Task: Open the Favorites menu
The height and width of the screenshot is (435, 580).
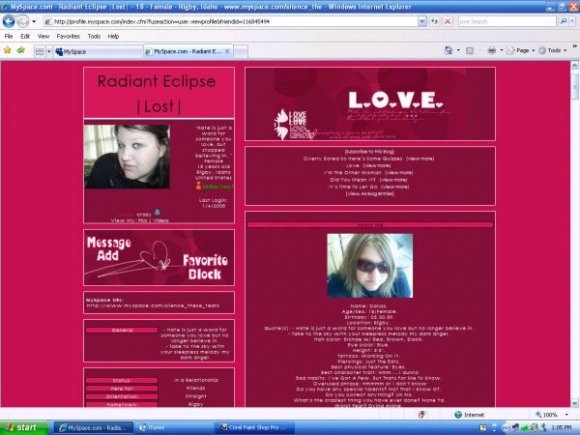Action: pos(68,36)
